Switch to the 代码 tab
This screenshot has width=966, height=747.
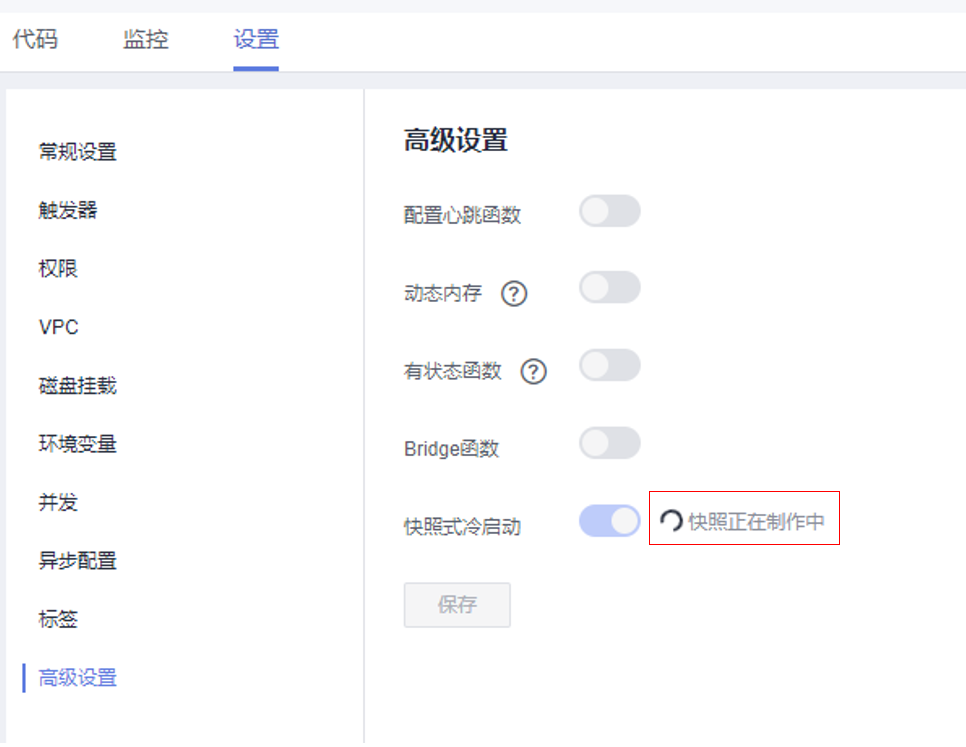pos(35,40)
